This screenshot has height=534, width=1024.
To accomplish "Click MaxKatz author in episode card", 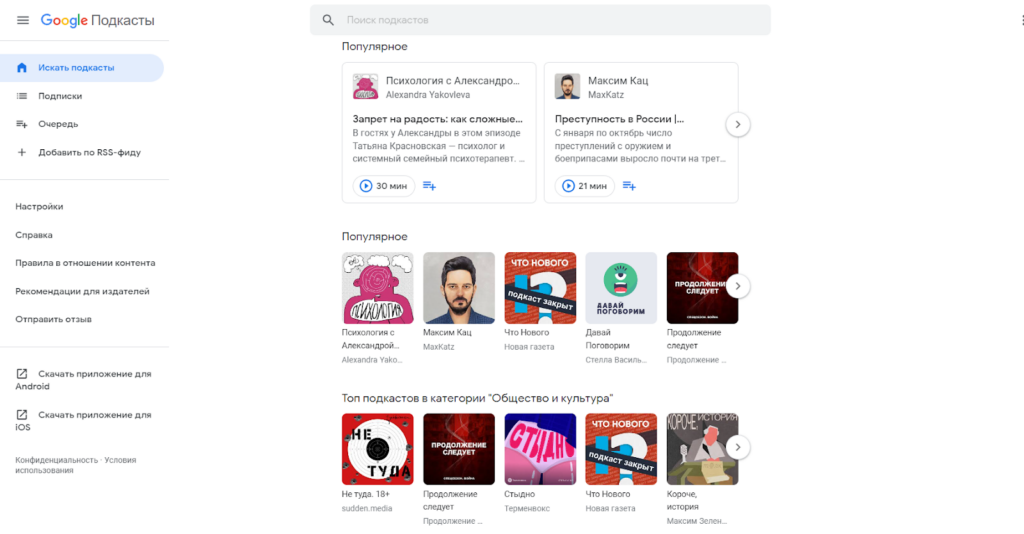I will click(606, 95).
